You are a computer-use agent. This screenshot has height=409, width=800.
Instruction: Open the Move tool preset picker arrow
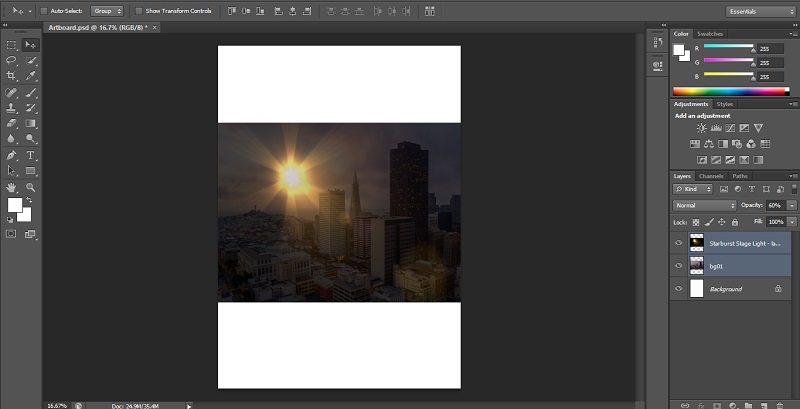tap(30, 11)
